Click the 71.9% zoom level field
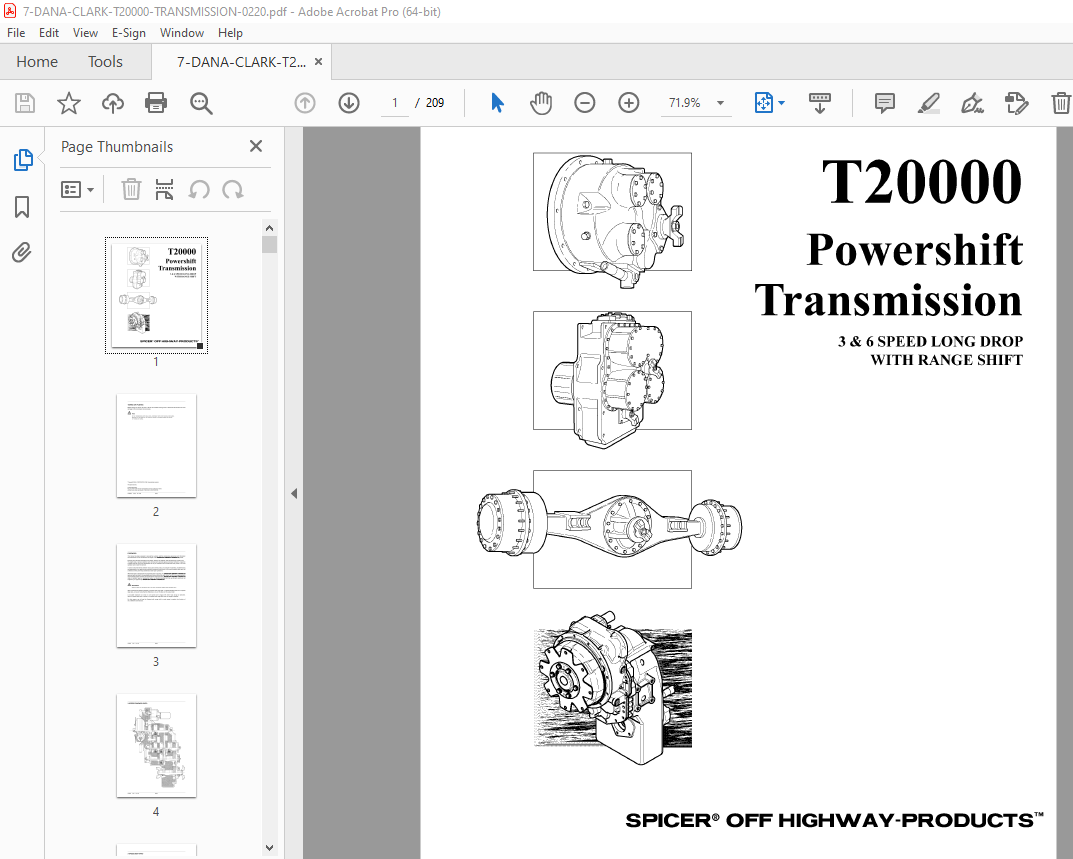Viewport: 1073px width, 859px height. pyautogui.click(x=684, y=103)
